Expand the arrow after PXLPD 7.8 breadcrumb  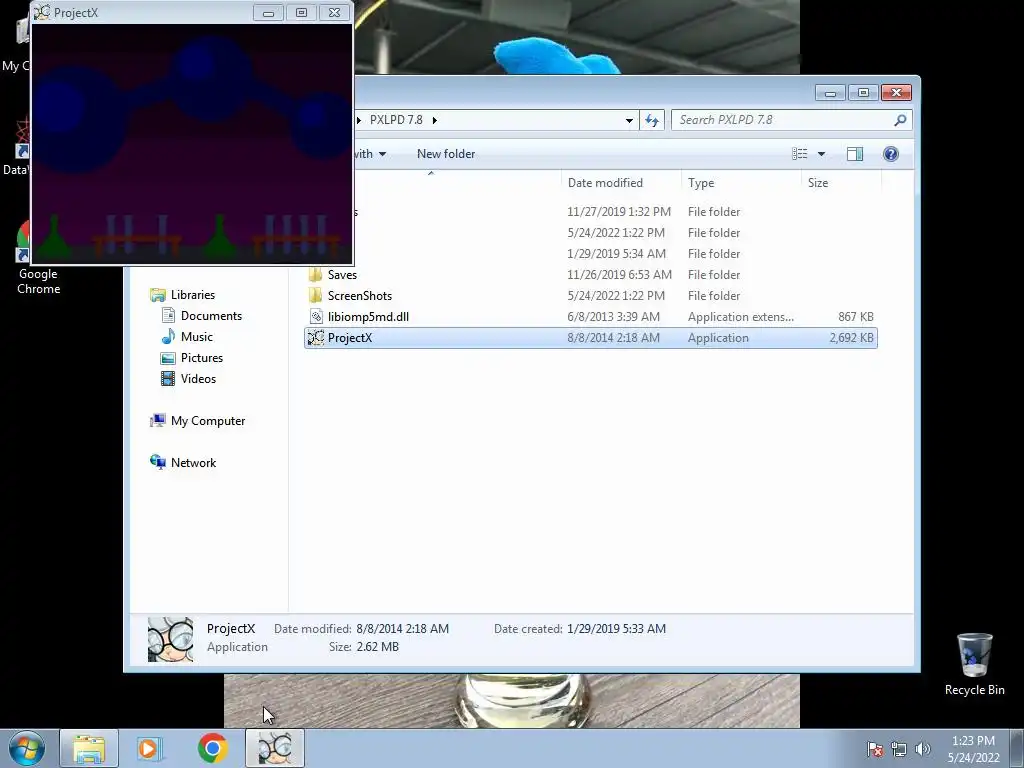434,120
